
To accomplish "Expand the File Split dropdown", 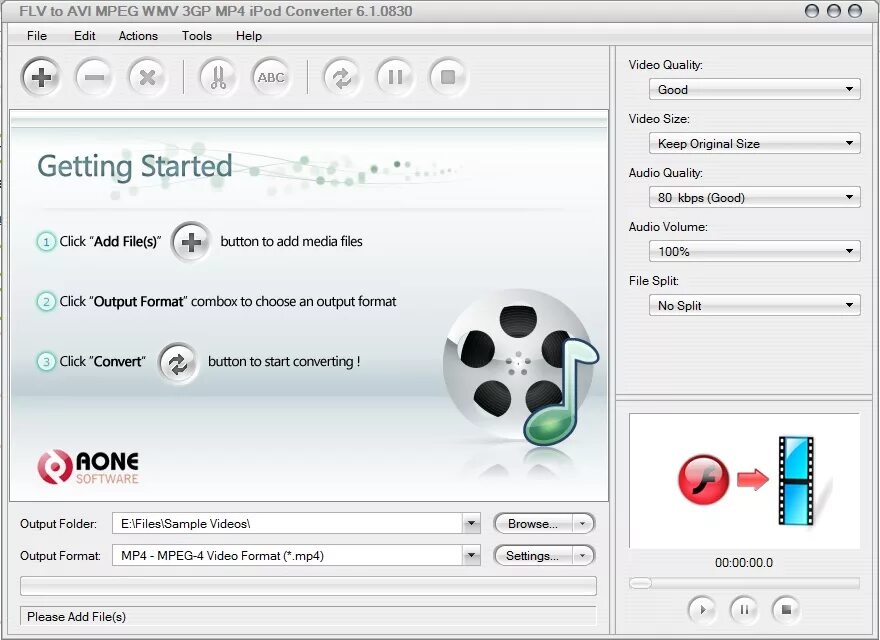I will (755, 305).
